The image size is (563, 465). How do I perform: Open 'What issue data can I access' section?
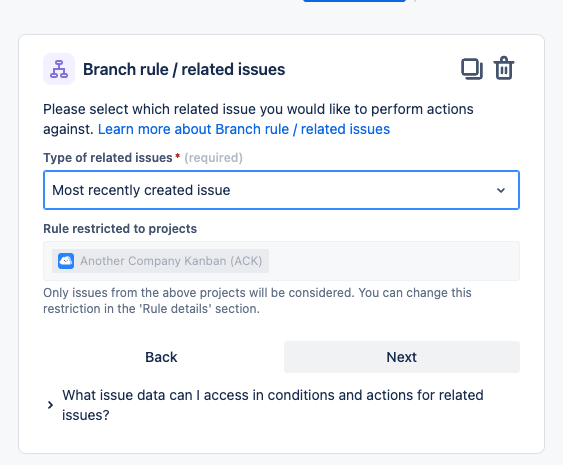coord(273,405)
